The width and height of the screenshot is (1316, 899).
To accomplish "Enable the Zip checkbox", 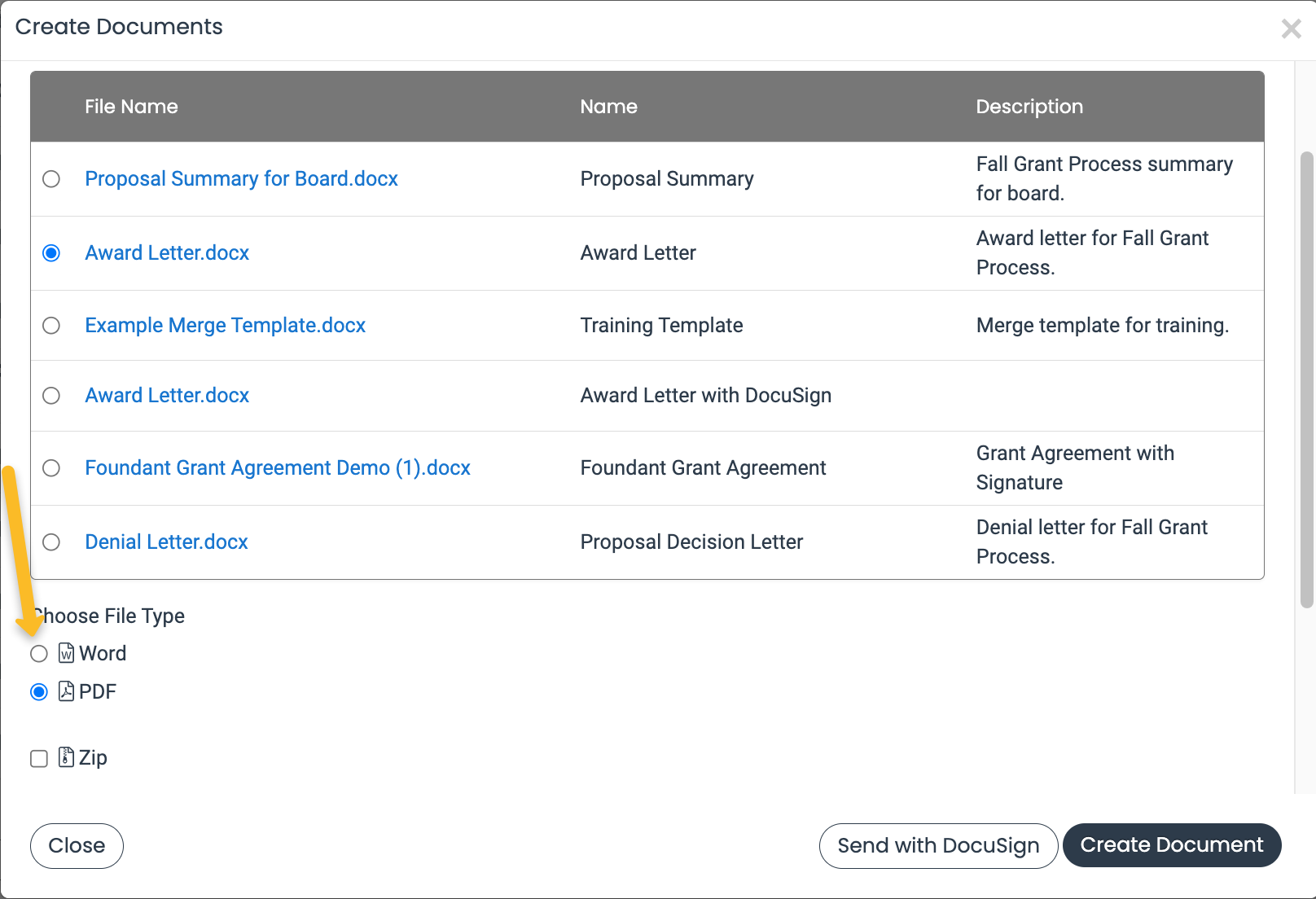I will coord(39,759).
